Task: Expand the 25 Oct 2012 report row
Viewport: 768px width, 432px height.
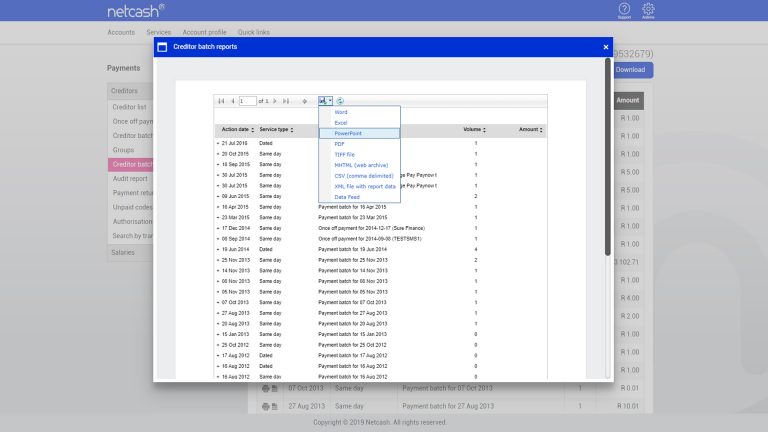Action: pos(218,345)
